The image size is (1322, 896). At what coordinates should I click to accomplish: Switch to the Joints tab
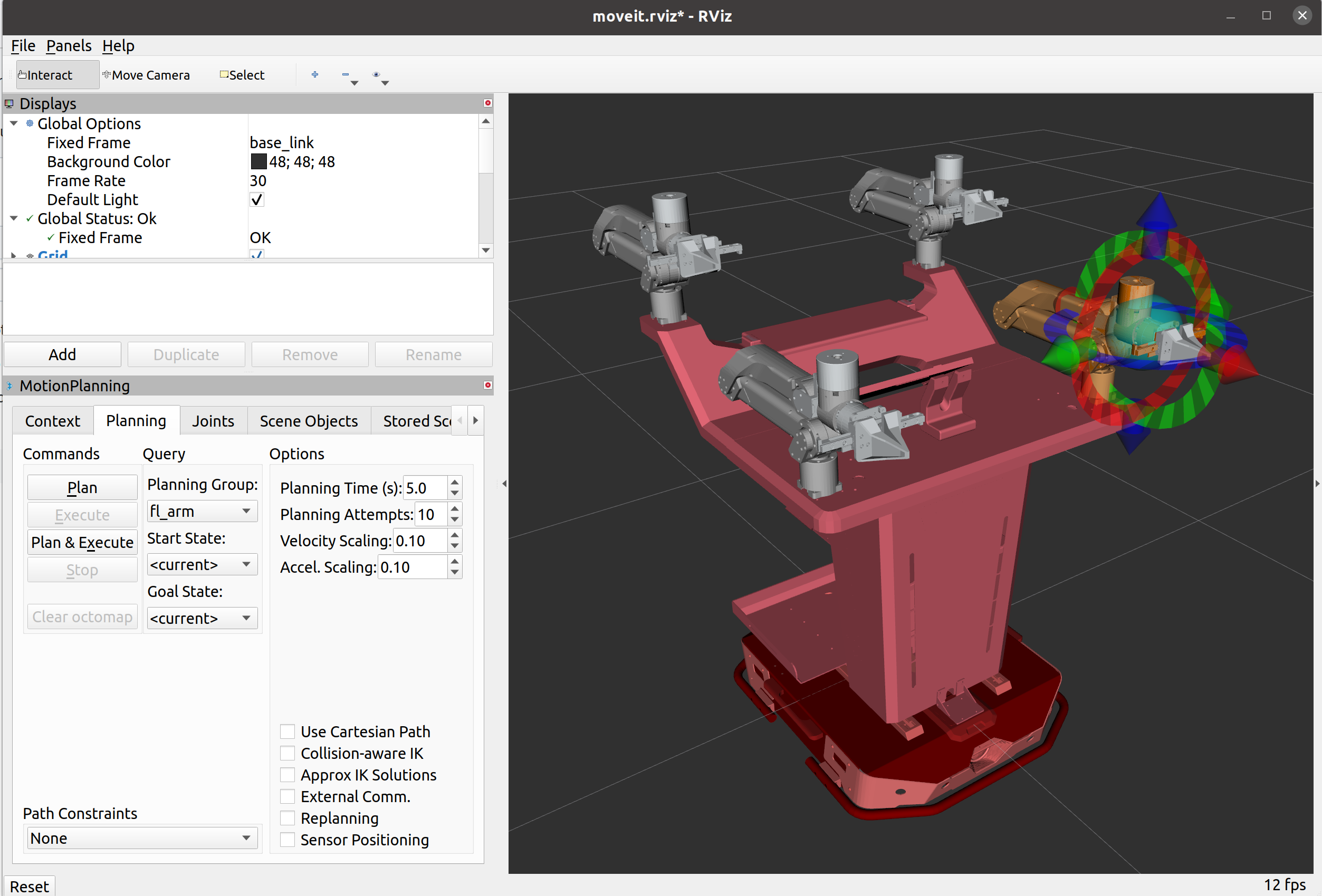213,421
